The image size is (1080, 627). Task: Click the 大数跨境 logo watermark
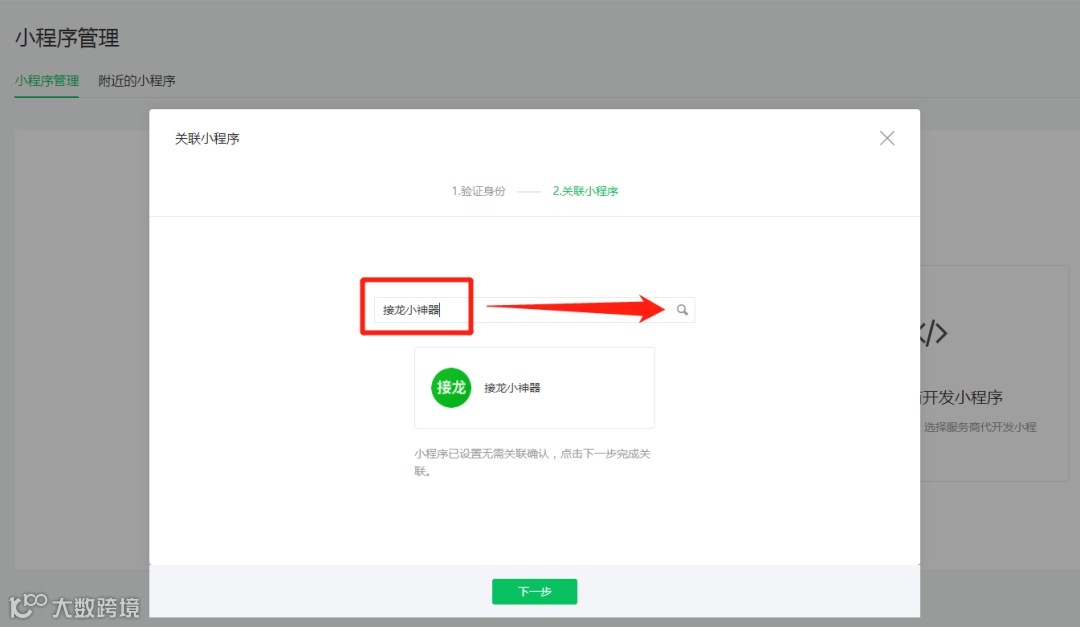[73, 606]
